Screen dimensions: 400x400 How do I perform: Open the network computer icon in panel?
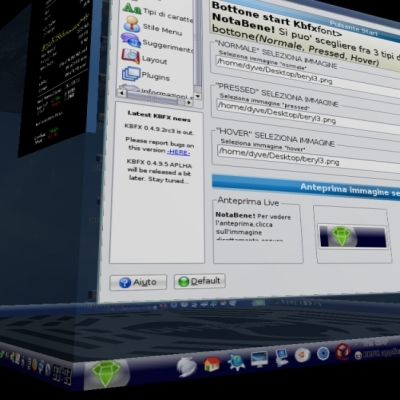(x=281, y=357)
